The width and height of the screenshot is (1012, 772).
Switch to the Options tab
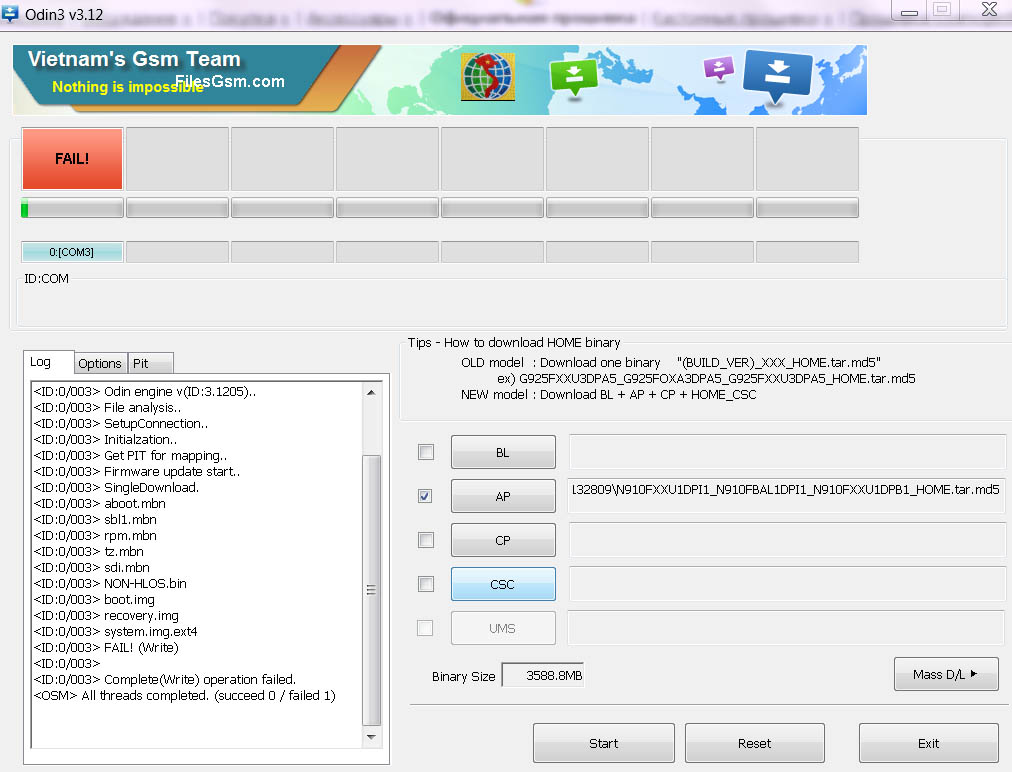point(100,364)
